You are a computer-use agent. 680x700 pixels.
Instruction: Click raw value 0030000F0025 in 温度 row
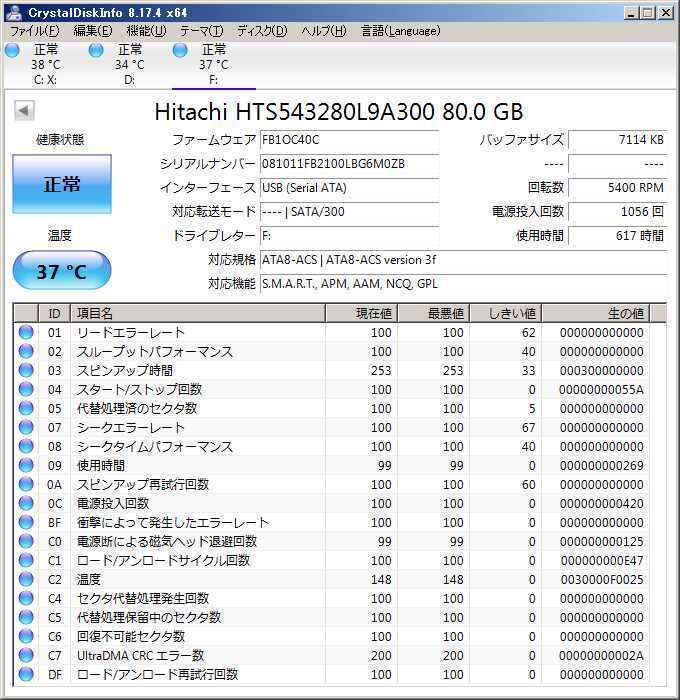(x=601, y=579)
